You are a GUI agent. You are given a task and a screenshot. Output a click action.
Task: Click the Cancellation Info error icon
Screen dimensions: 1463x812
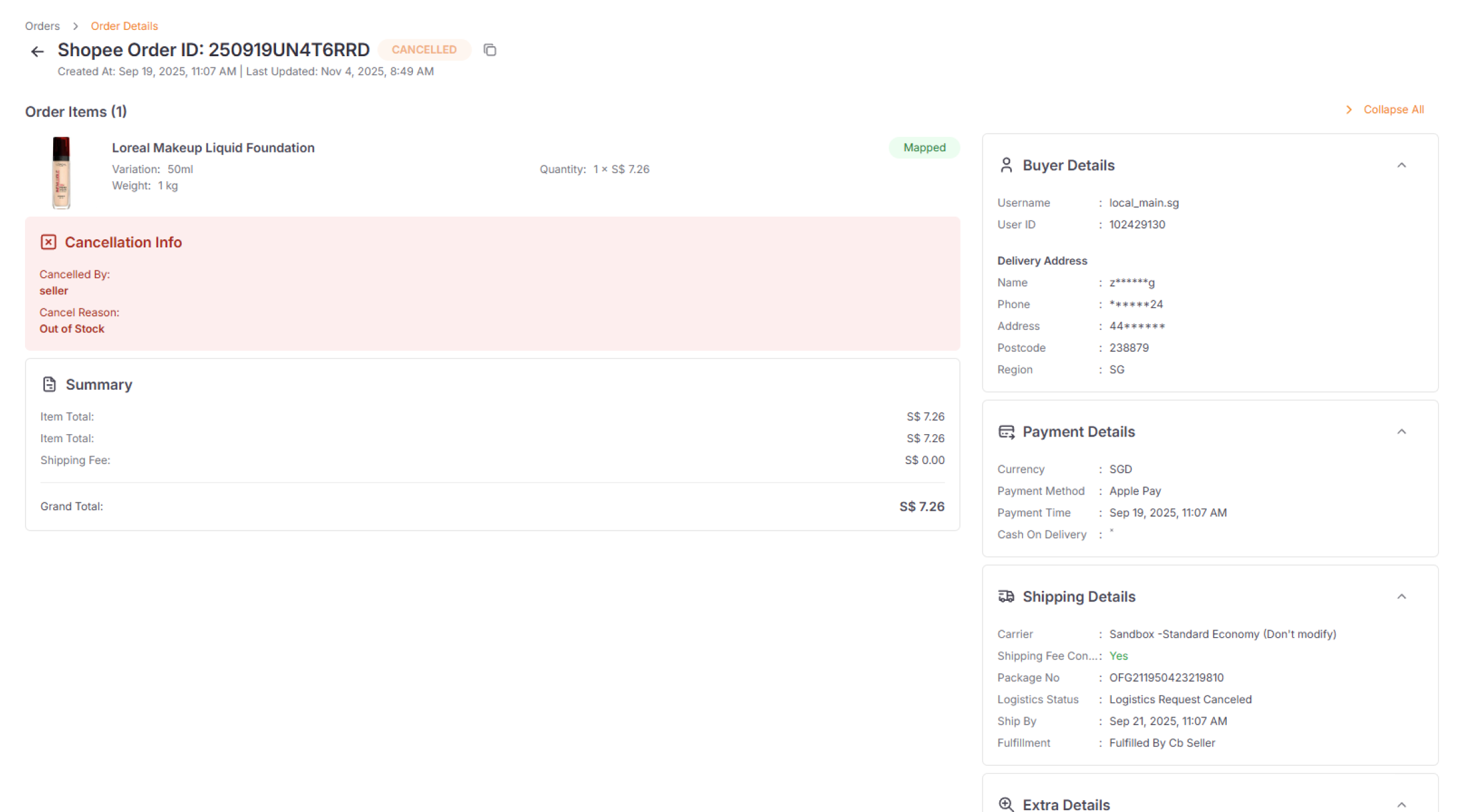click(49, 242)
